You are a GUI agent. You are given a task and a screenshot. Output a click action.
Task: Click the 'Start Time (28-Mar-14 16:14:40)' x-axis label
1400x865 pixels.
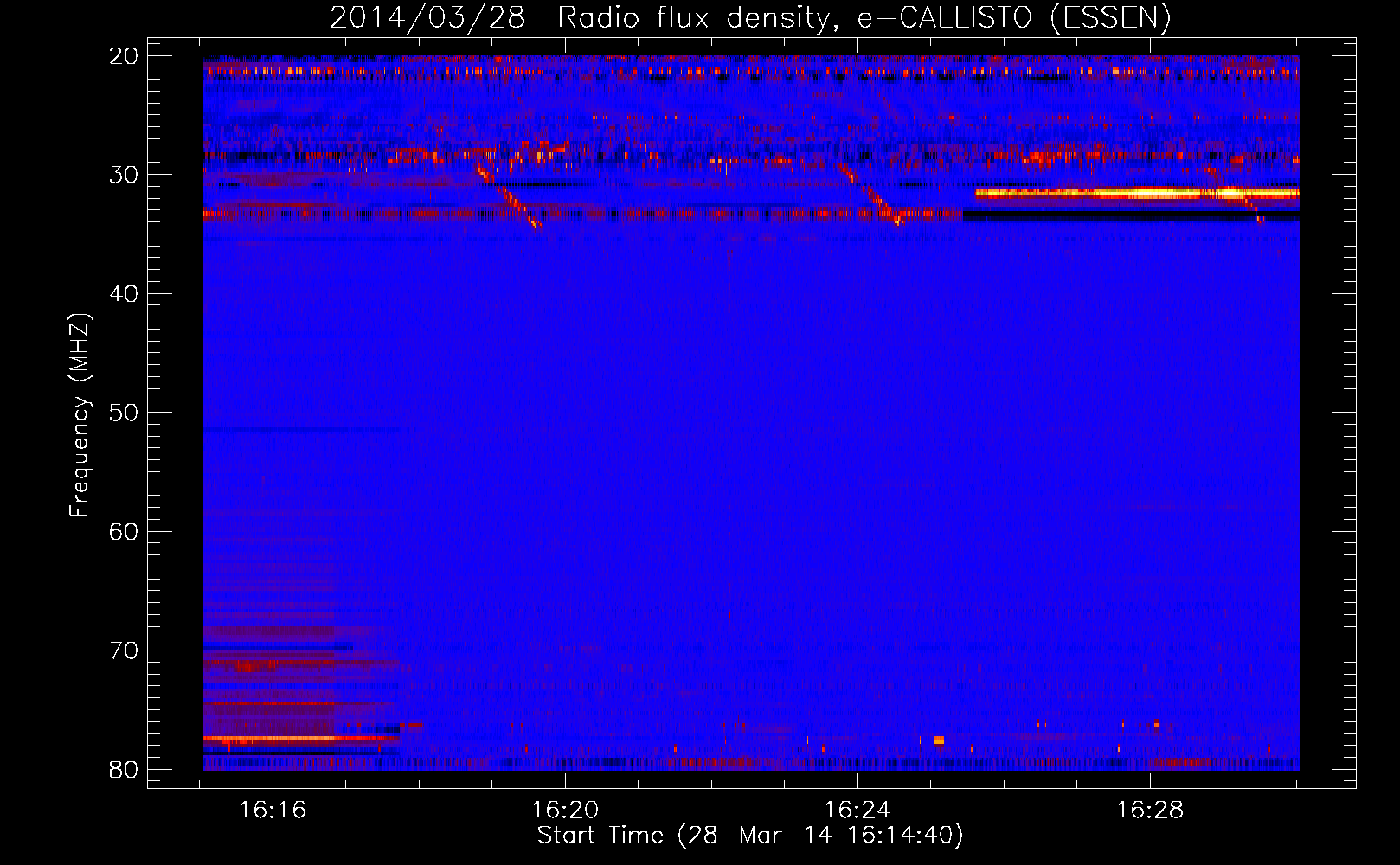coord(750,836)
